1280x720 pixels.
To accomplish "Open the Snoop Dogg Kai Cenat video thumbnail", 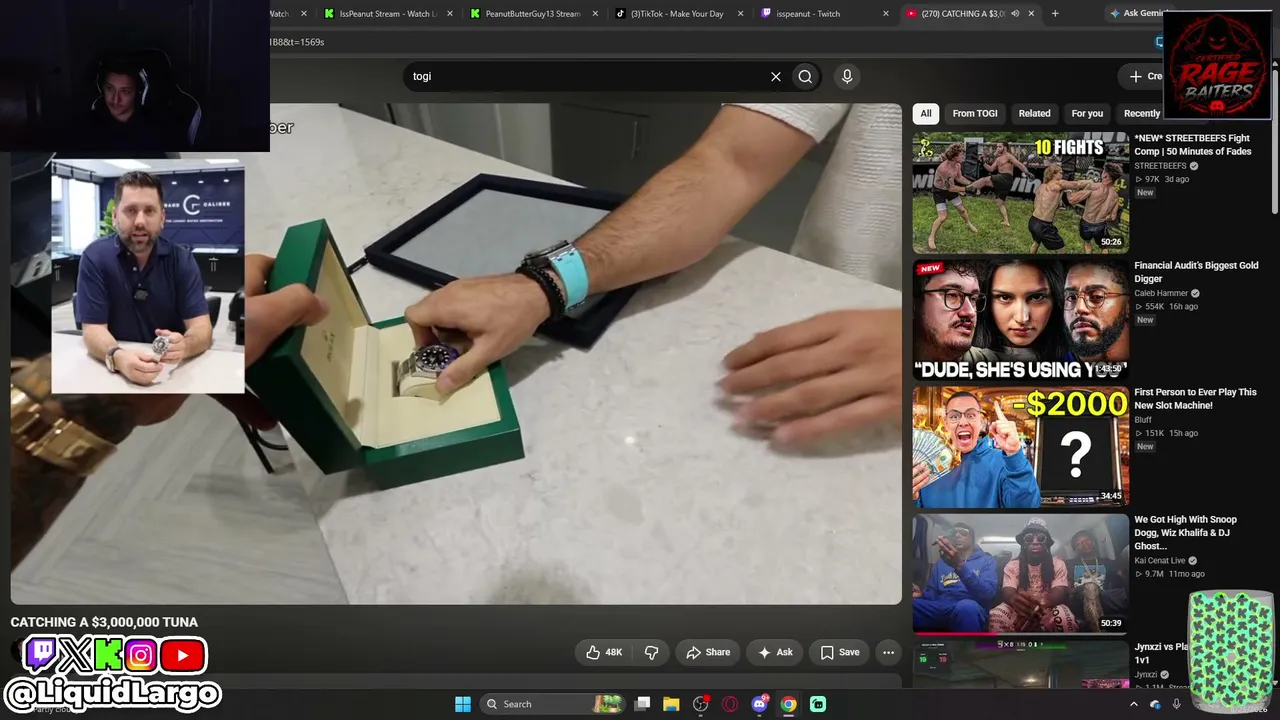I will [1020, 573].
